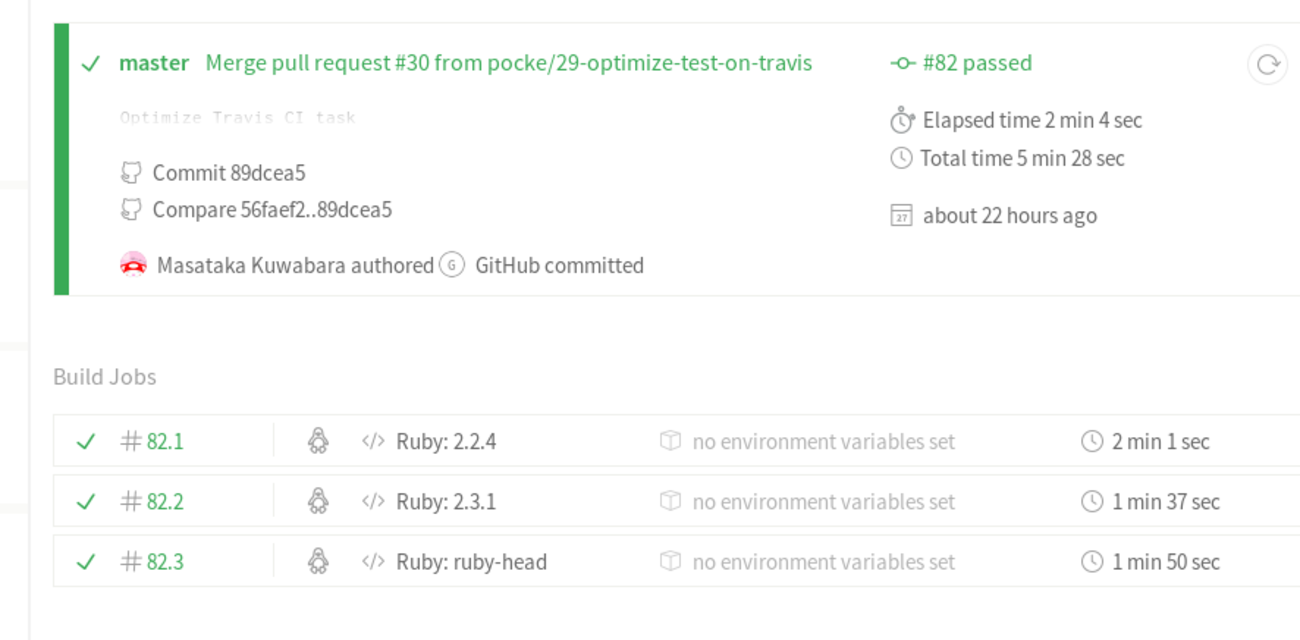Click the restart build circular arrow icon

[x=1267, y=65]
